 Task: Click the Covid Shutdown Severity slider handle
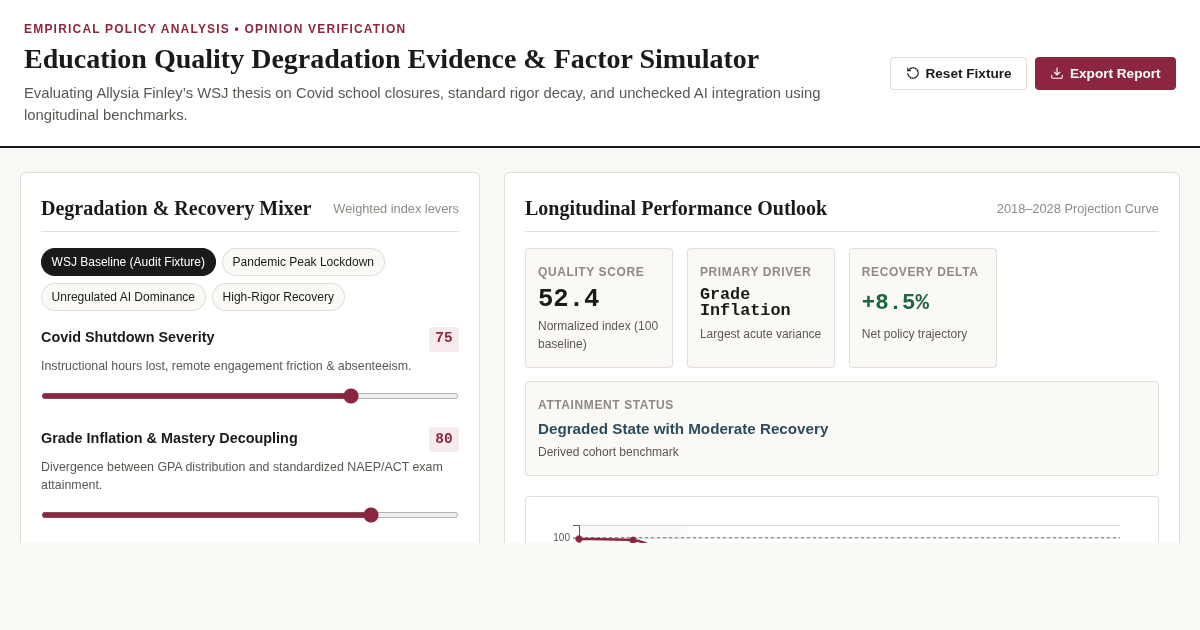click(351, 396)
